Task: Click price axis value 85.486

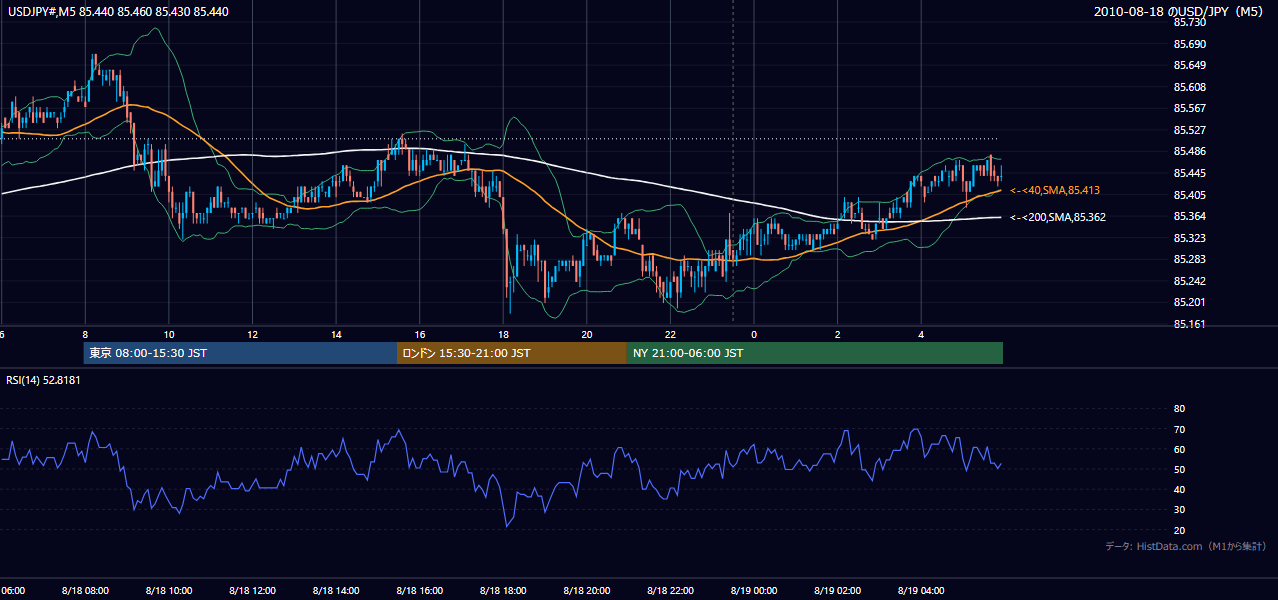Action: point(1189,151)
